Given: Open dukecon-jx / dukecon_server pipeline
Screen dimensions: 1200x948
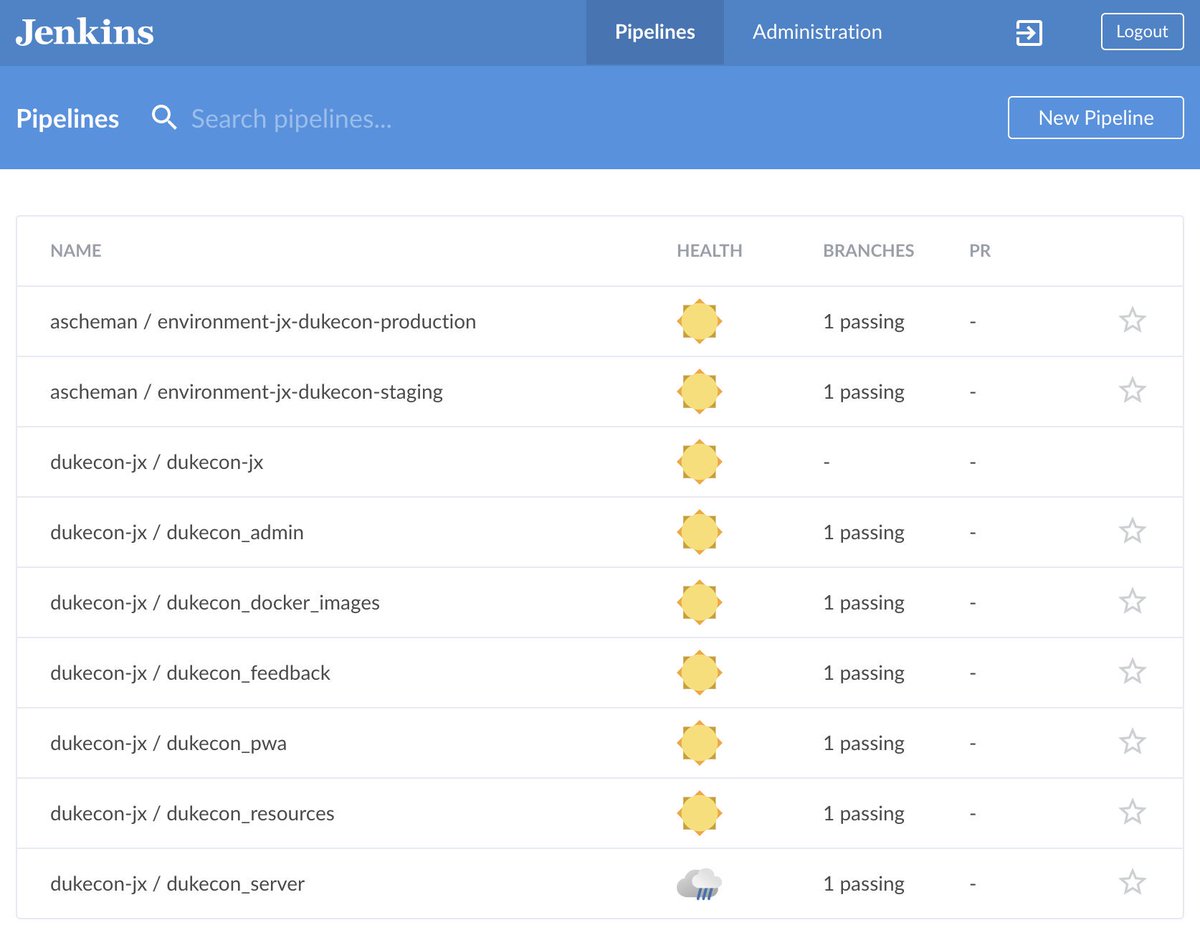Looking at the screenshot, I should coord(177,884).
